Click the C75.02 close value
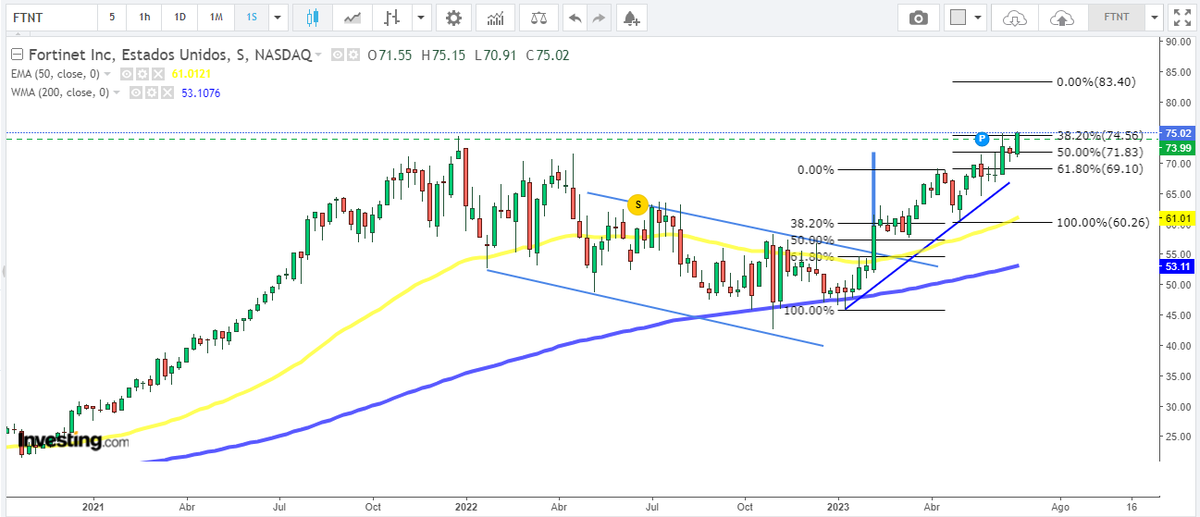The height and width of the screenshot is (517, 1200). 548,55
